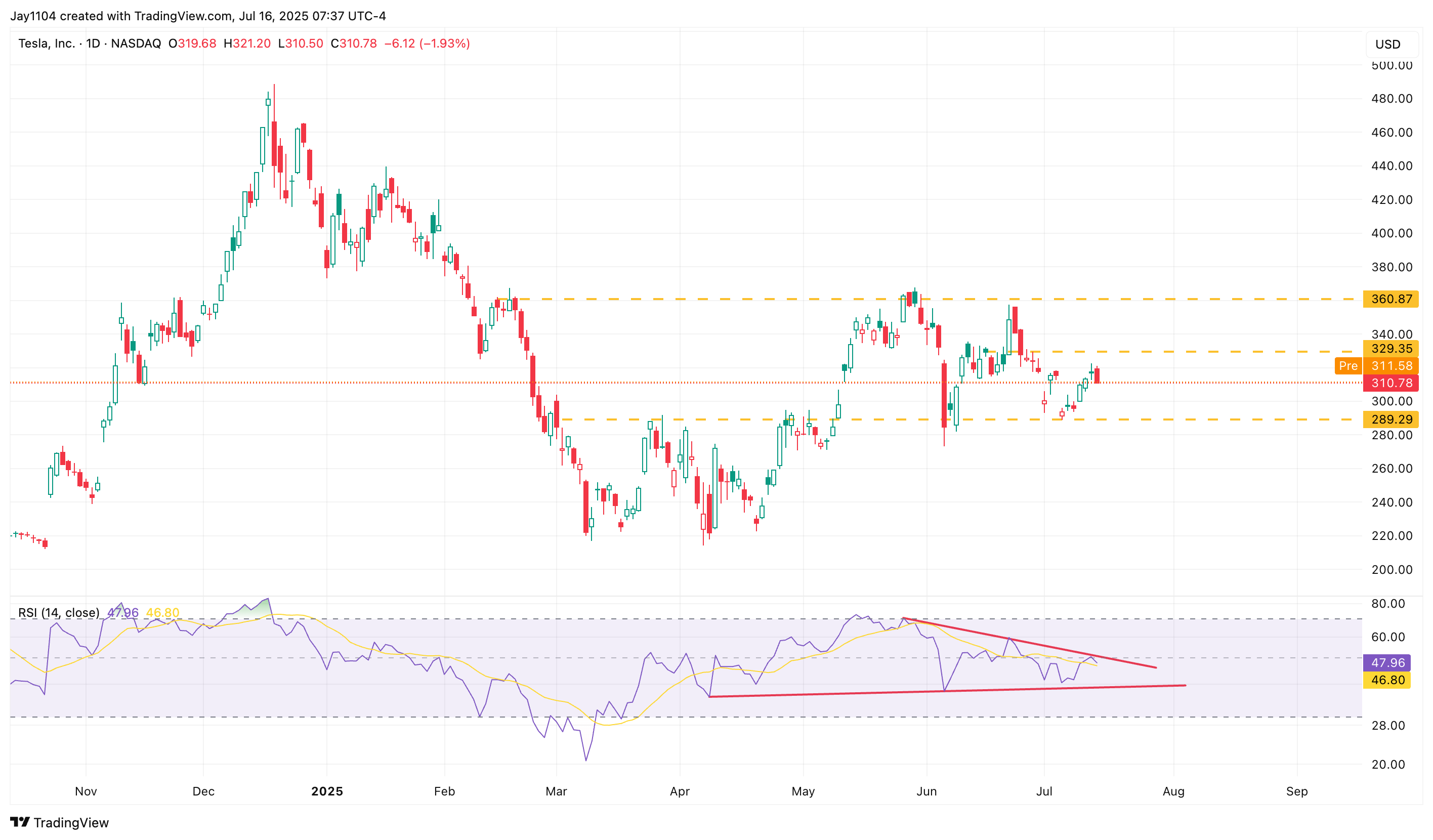Click the 480.00 price scale label
The image size is (1433, 840).
click(1392, 98)
